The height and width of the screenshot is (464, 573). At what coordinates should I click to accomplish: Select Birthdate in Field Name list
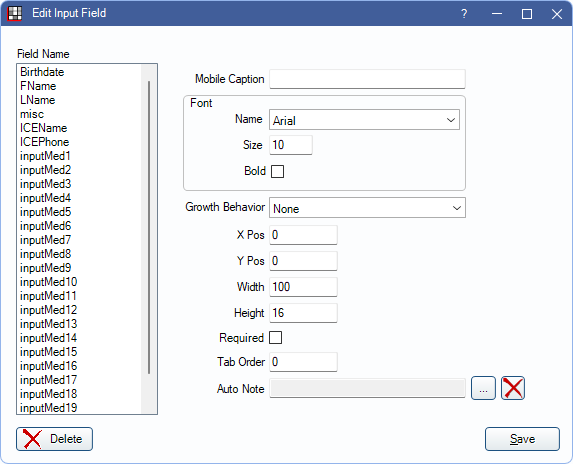pyautogui.click(x=42, y=72)
